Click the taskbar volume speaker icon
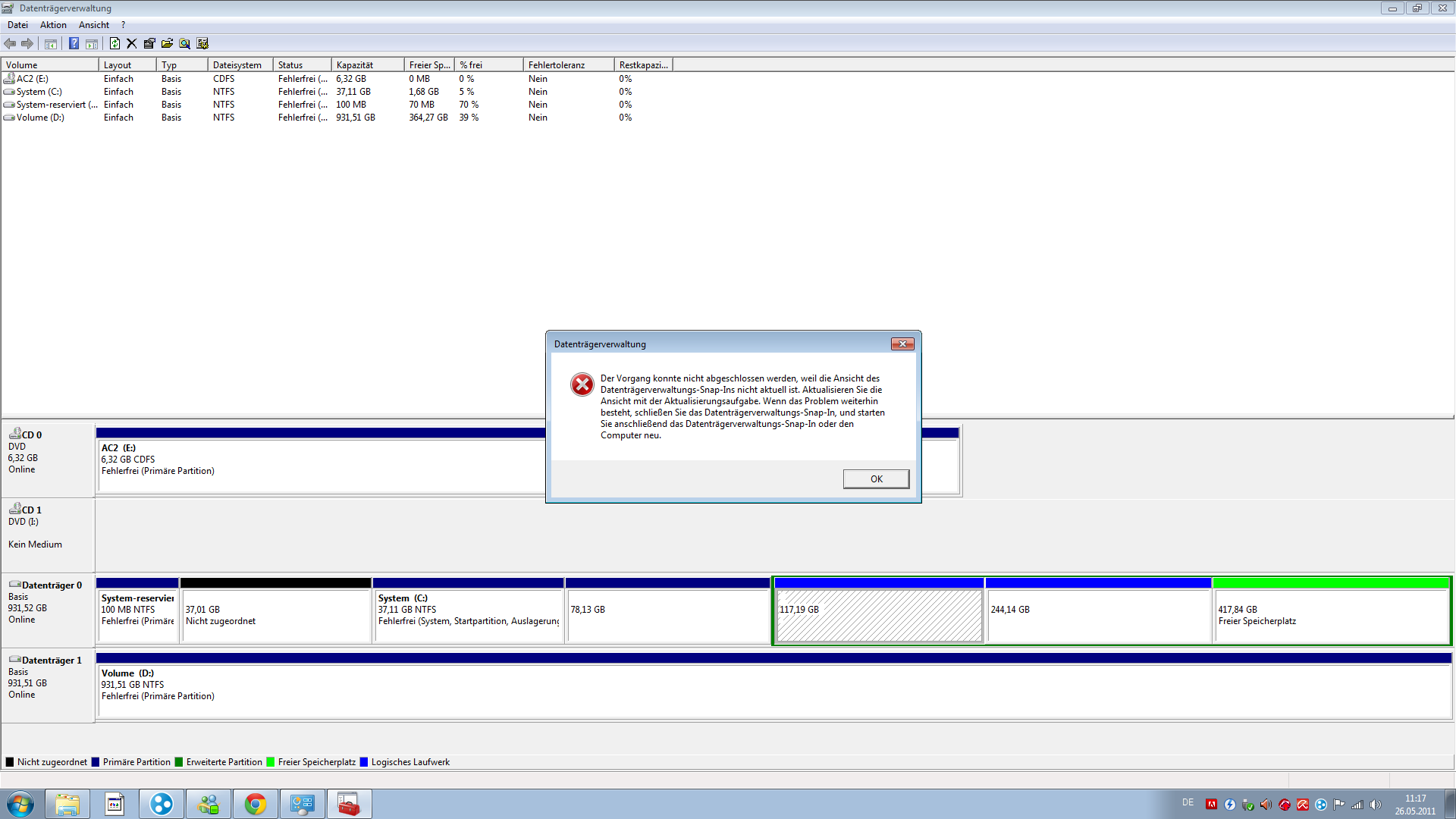This screenshot has width=1456, height=819. click(1376, 805)
